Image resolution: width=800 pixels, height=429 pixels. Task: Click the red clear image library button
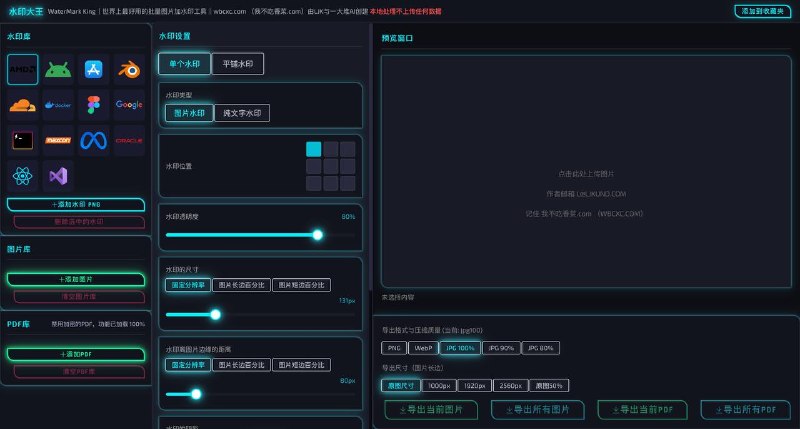(x=79, y=297)
